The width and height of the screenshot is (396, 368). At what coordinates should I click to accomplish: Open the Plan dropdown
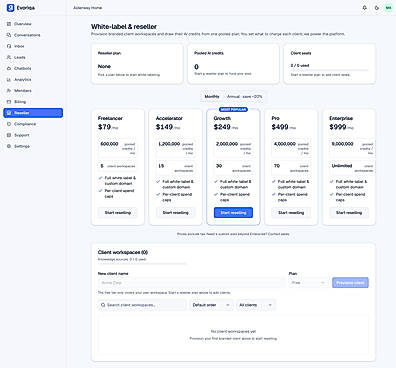click(x=308, y=283)
